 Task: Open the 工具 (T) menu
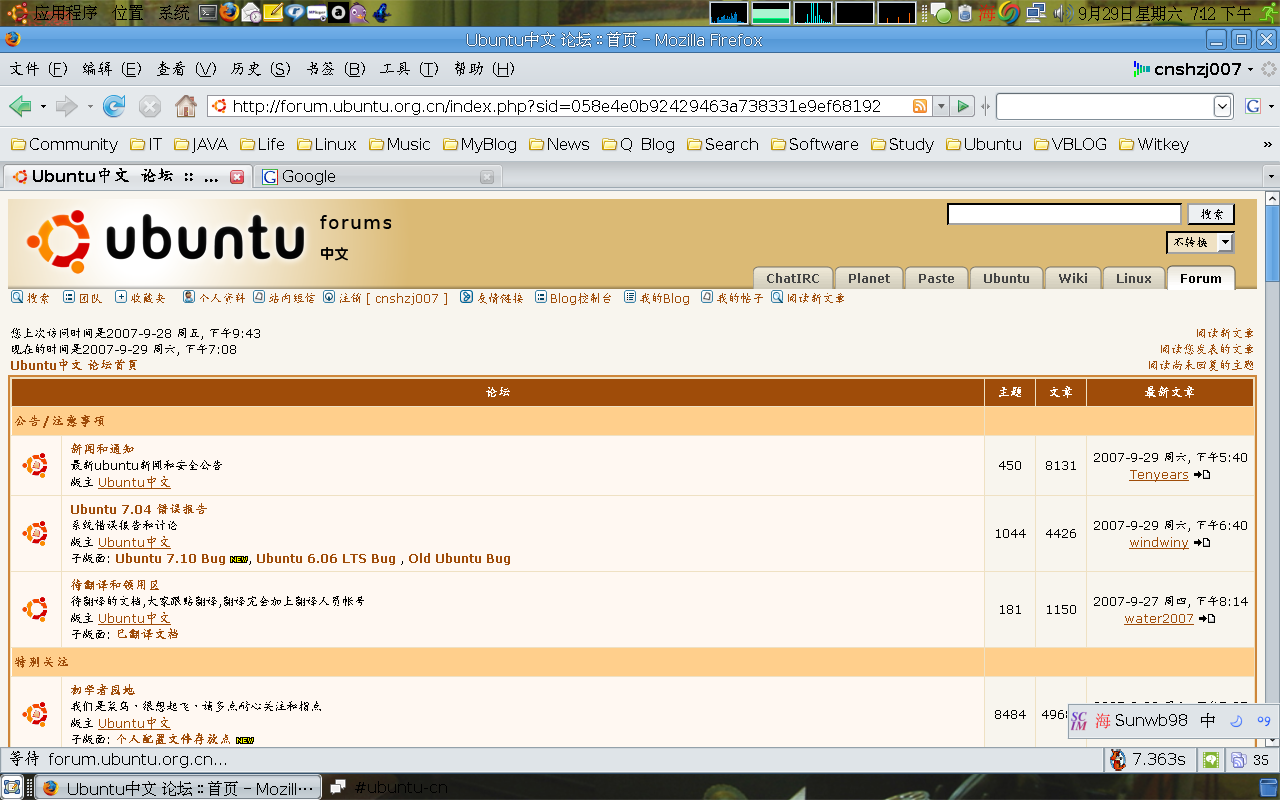[409, 69]
